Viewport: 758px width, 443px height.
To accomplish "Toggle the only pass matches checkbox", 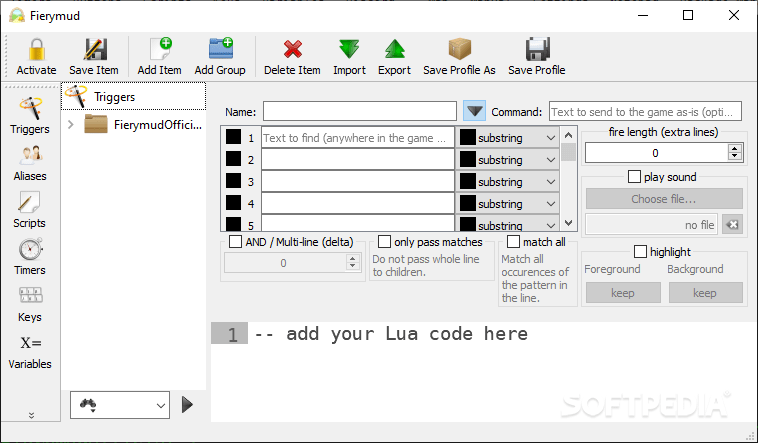I will click(x=384, y=242).
